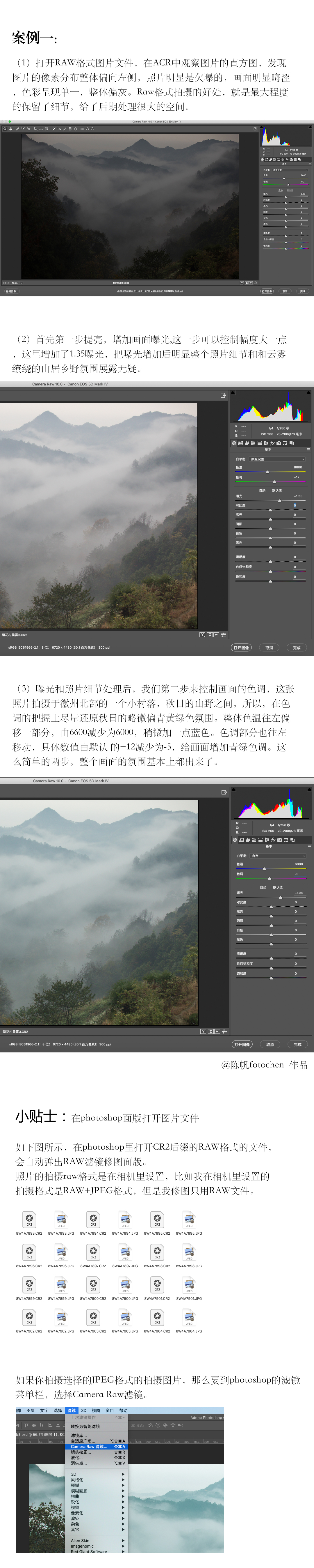Open the fx effects panel in the 色温 6600 window
The image size is (314, 1568).
pyautogui.click(x=273, y=443)
